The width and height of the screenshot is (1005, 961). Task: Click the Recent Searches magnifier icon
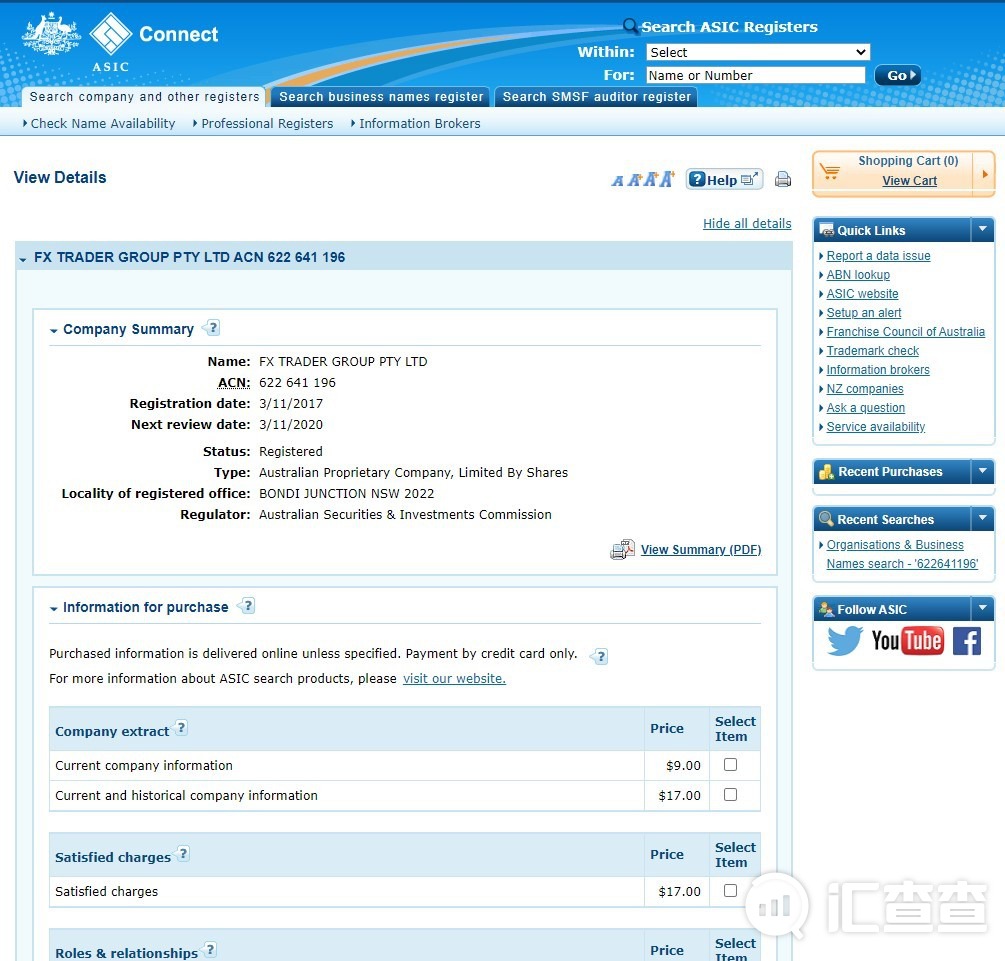pyautogui.click(x=827, y=519)
